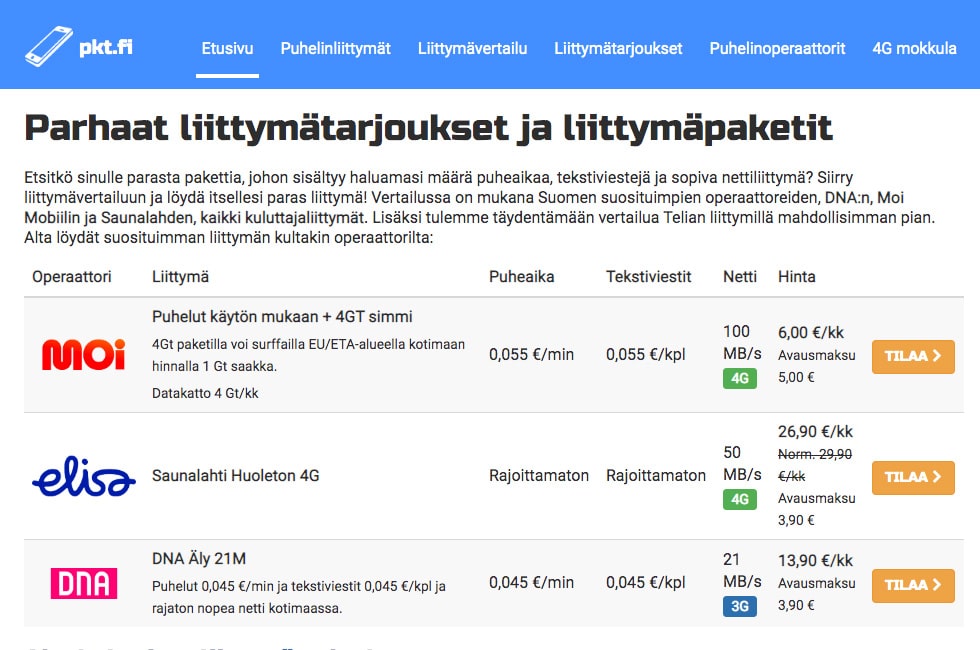Click the '26,90 €/kk' price
The height and width of the screenshot is (650, 980).
815,432
